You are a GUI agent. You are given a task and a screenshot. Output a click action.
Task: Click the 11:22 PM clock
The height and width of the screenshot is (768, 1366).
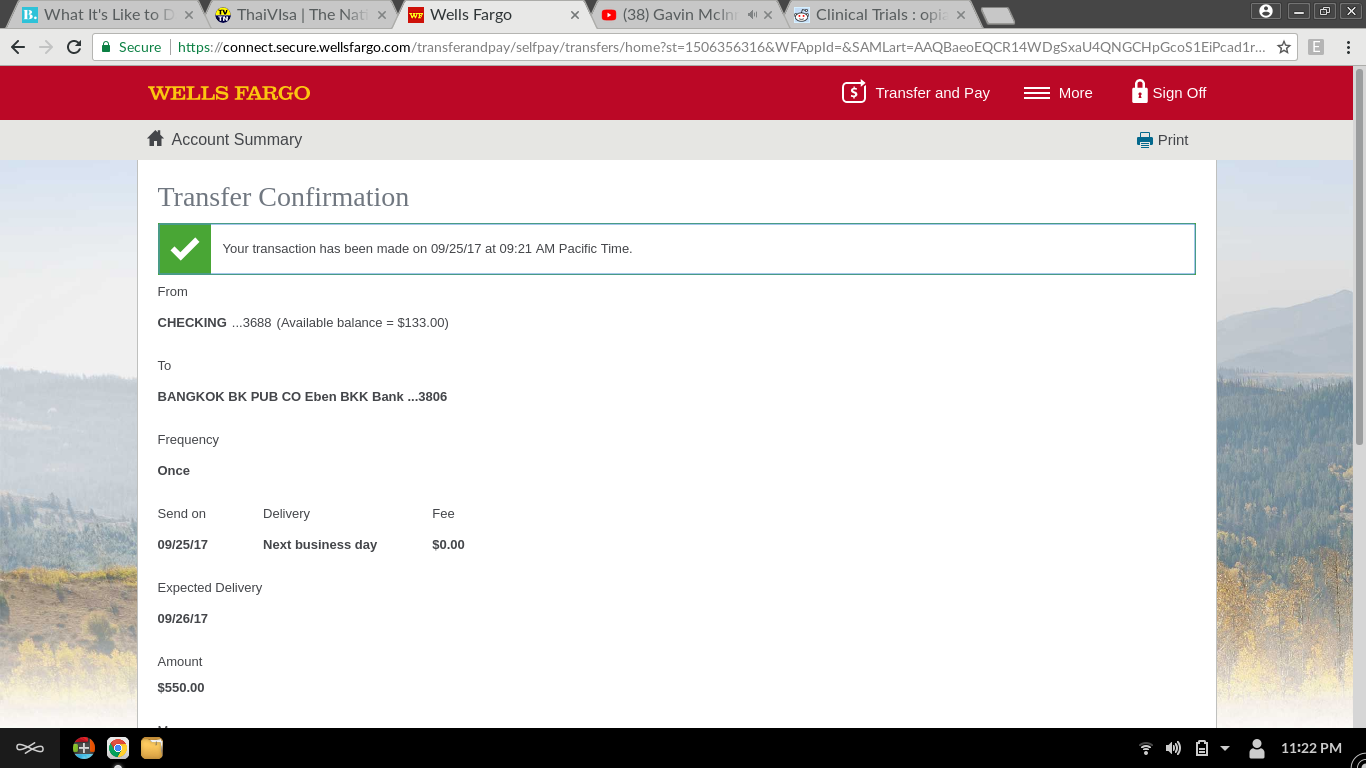point(1311,748)
